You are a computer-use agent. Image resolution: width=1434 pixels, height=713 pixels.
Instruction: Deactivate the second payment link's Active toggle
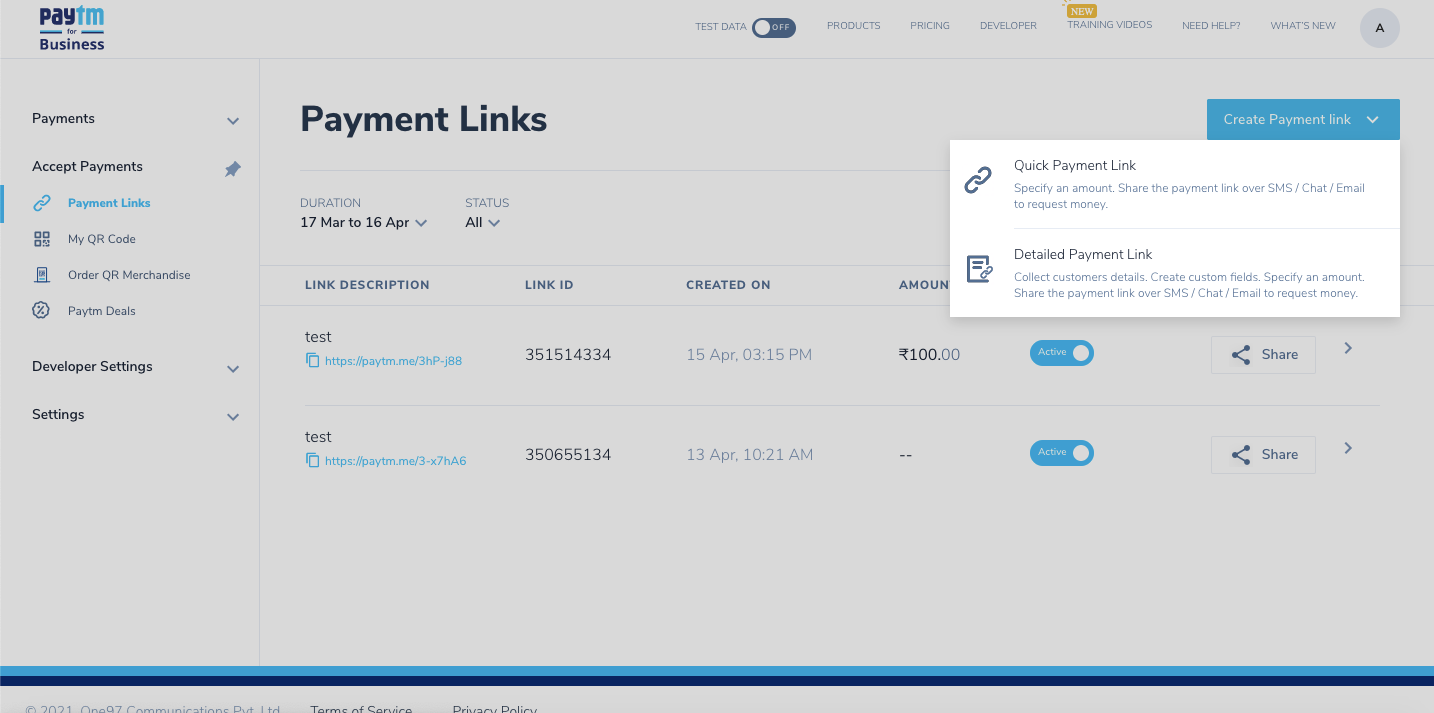[1061, 452]
